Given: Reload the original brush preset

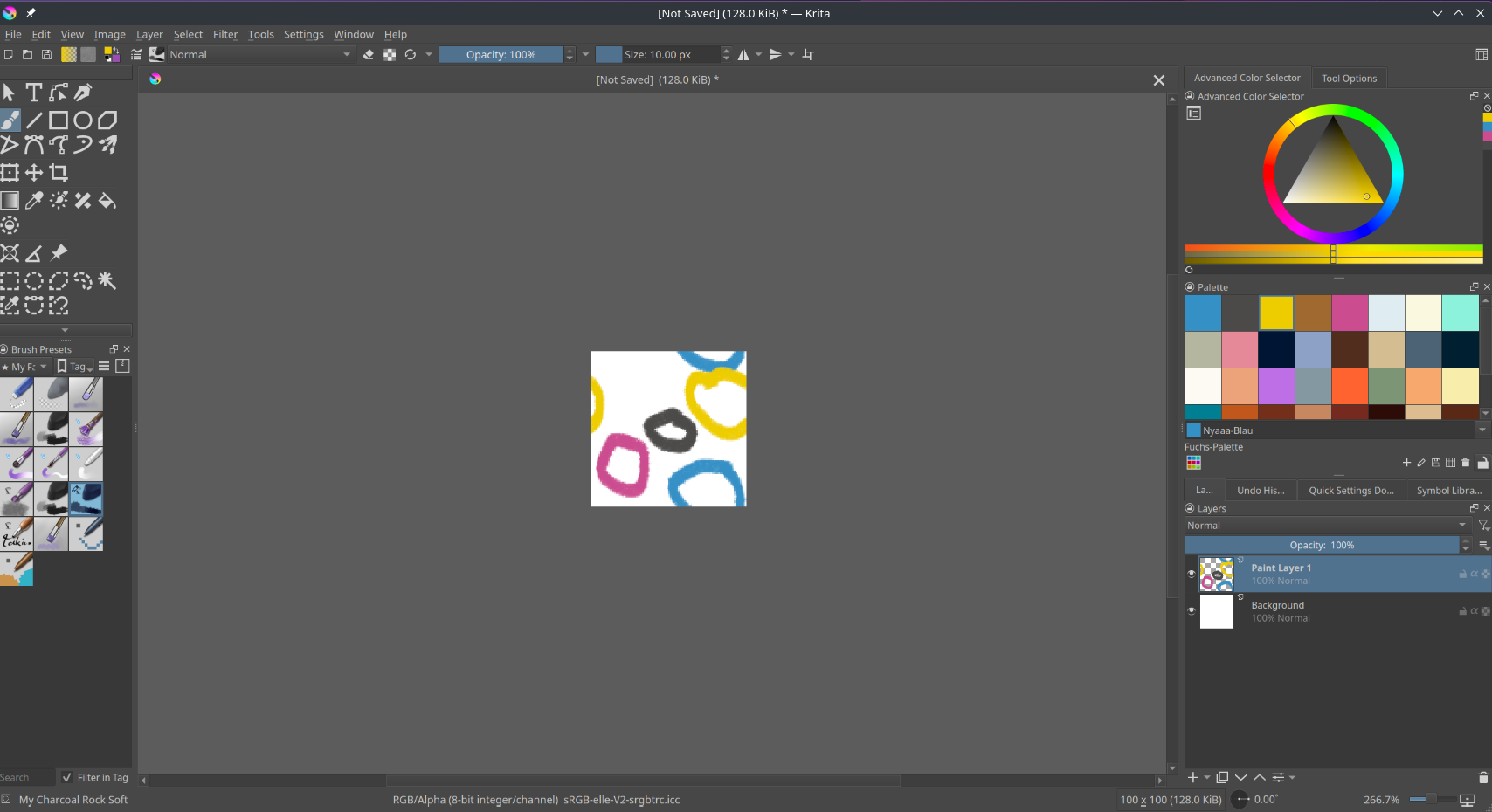Looking at the screenshot, I should [x=411, y=55].
